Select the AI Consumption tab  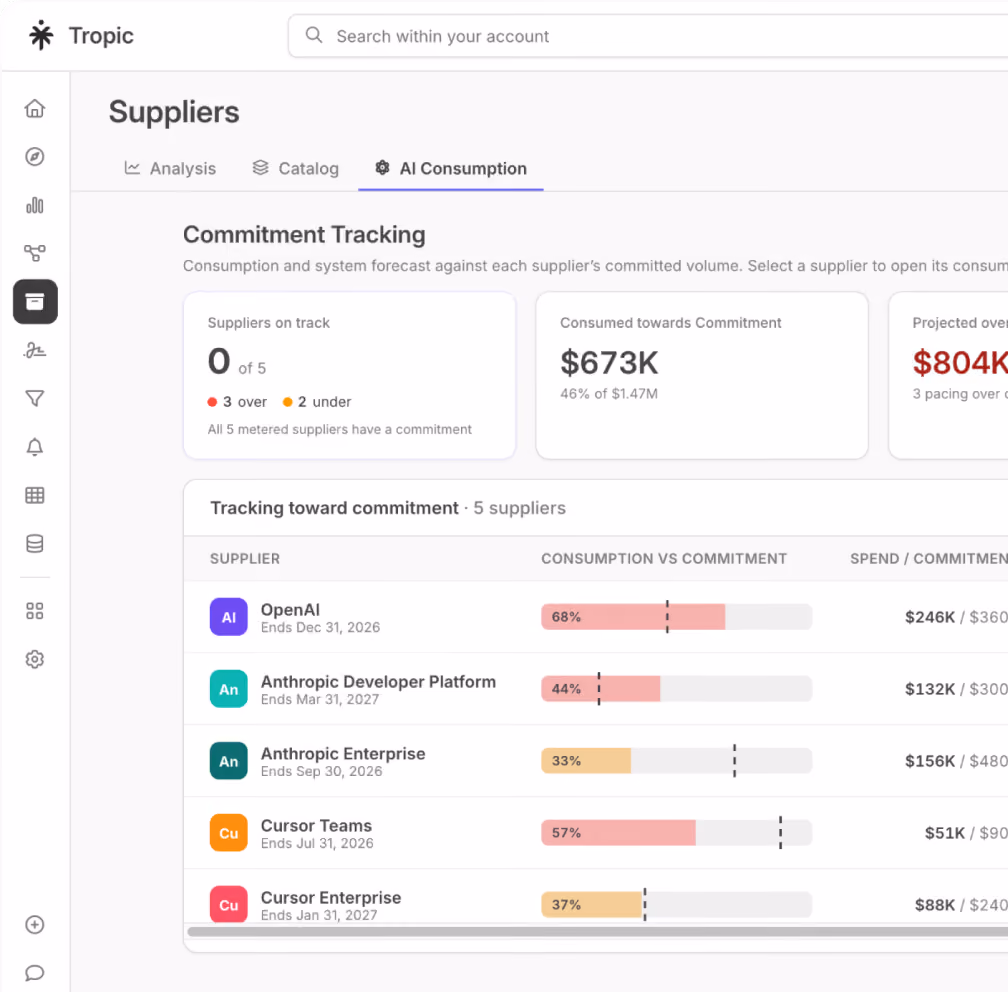point(451,168)
